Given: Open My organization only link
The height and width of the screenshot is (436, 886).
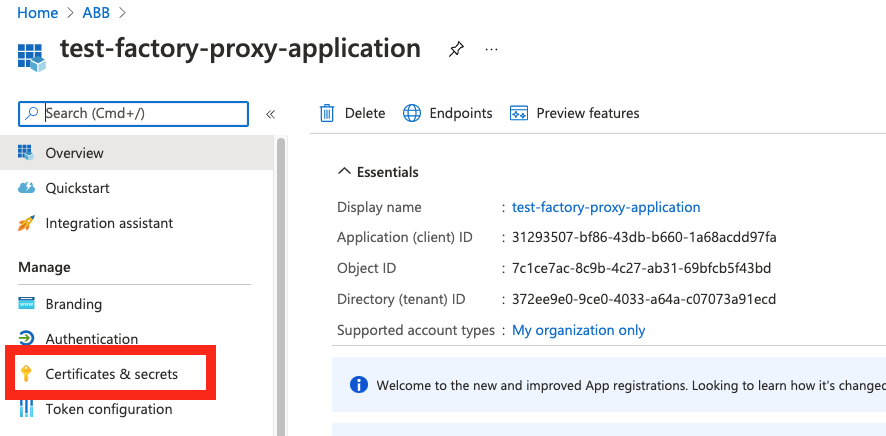Looking at the screenshot, I should (x=579, y=330).
